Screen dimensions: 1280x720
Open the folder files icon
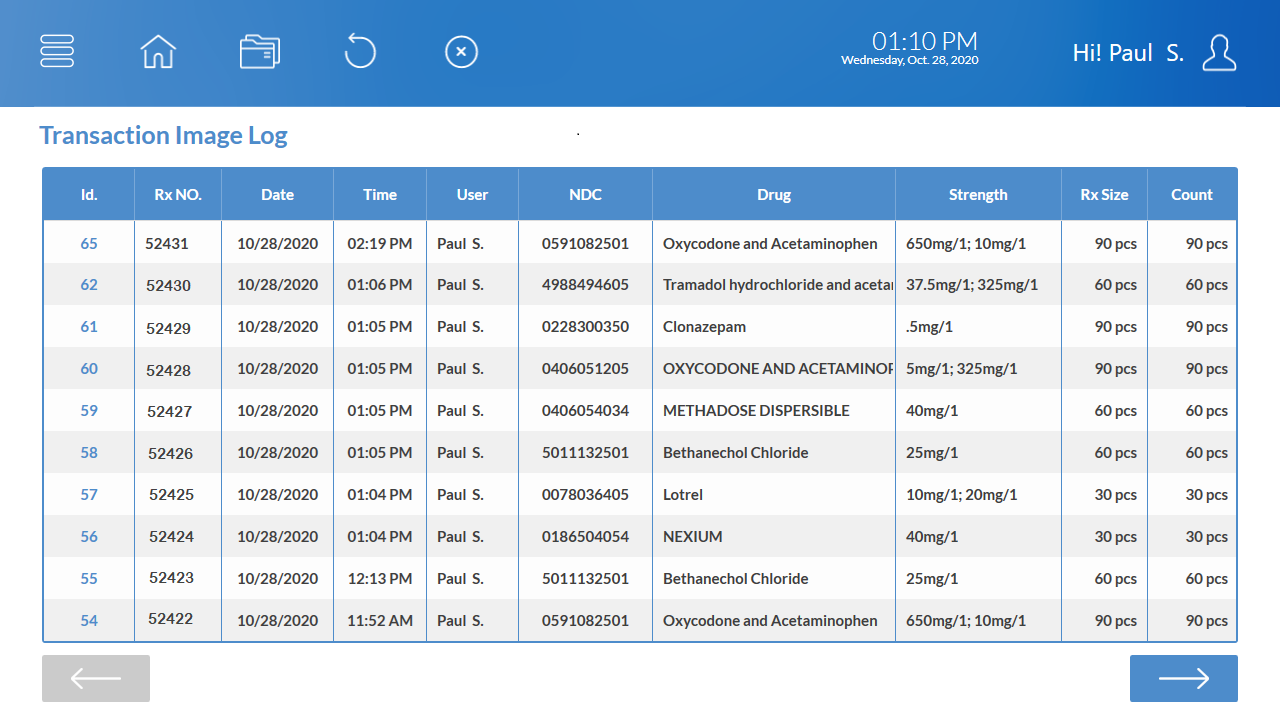point(260,51)
